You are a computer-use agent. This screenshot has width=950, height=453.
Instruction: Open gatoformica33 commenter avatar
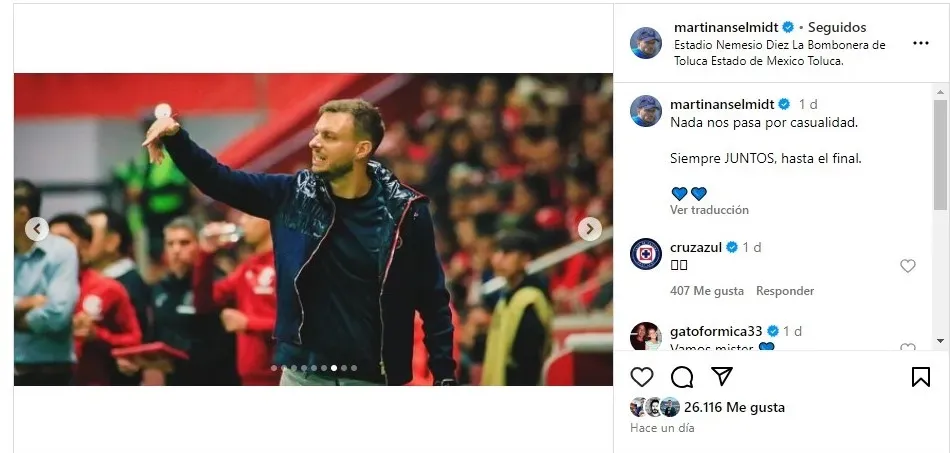click(645, 336)
